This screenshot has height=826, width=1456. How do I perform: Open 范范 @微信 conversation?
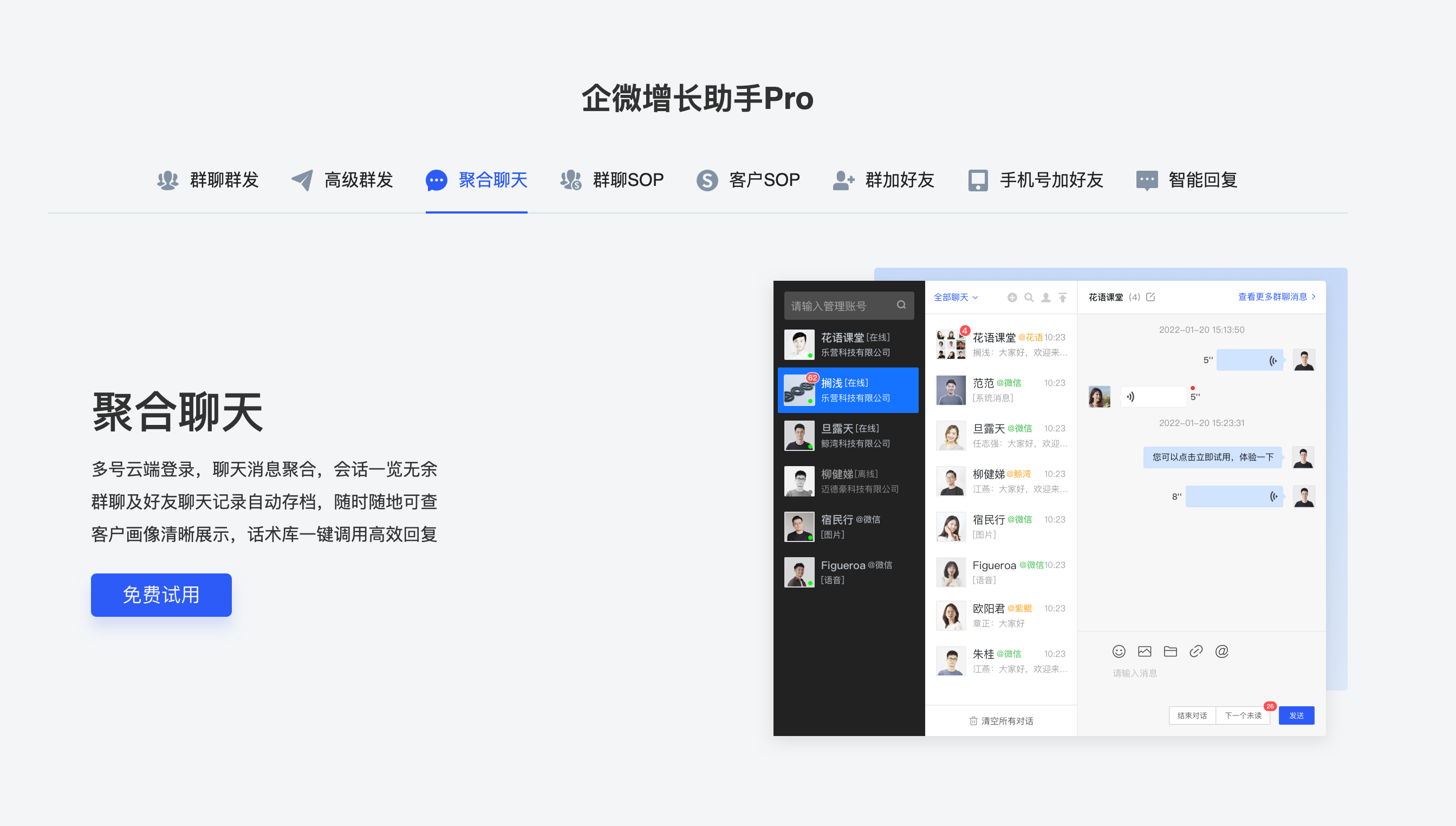1000,390
